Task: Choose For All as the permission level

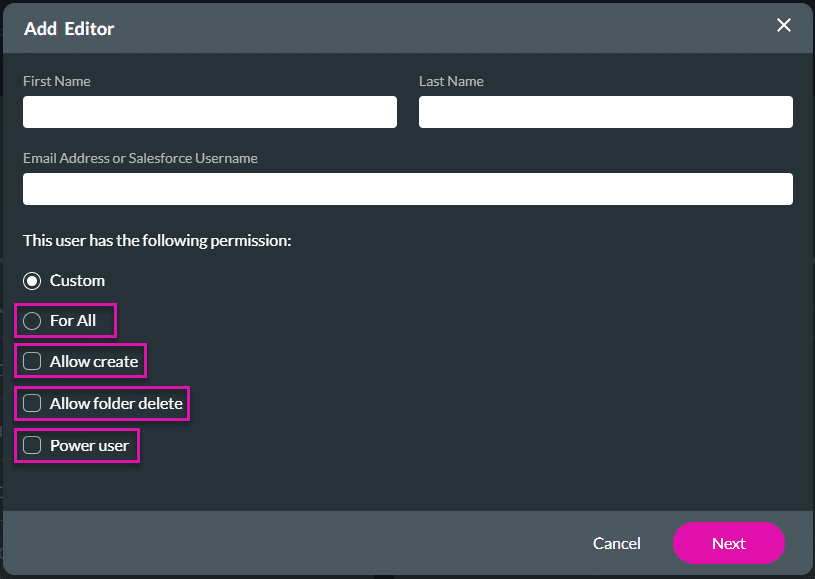Action: (31, 320)
